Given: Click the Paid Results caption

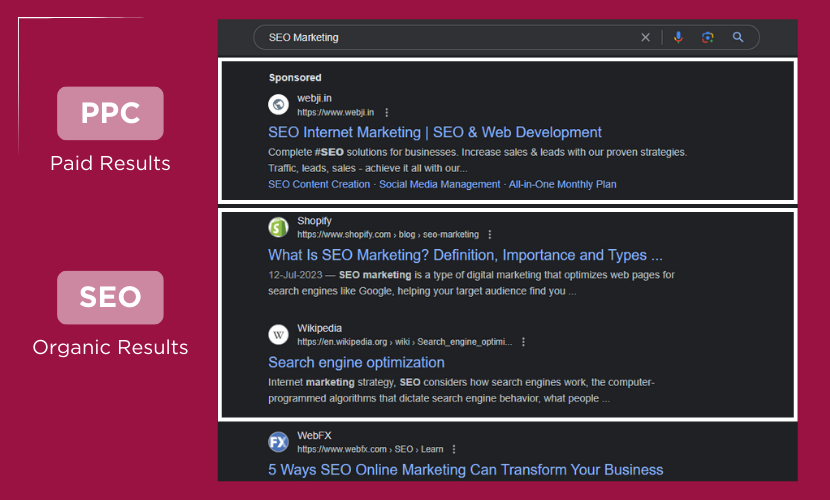Looking at the screenshot, I should [110, 163].
